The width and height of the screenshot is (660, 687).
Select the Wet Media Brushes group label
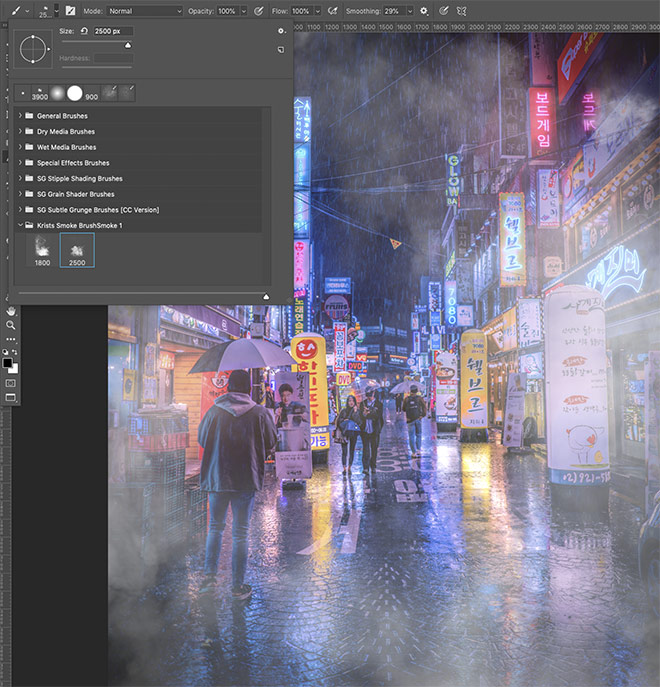tap(67, 147)
